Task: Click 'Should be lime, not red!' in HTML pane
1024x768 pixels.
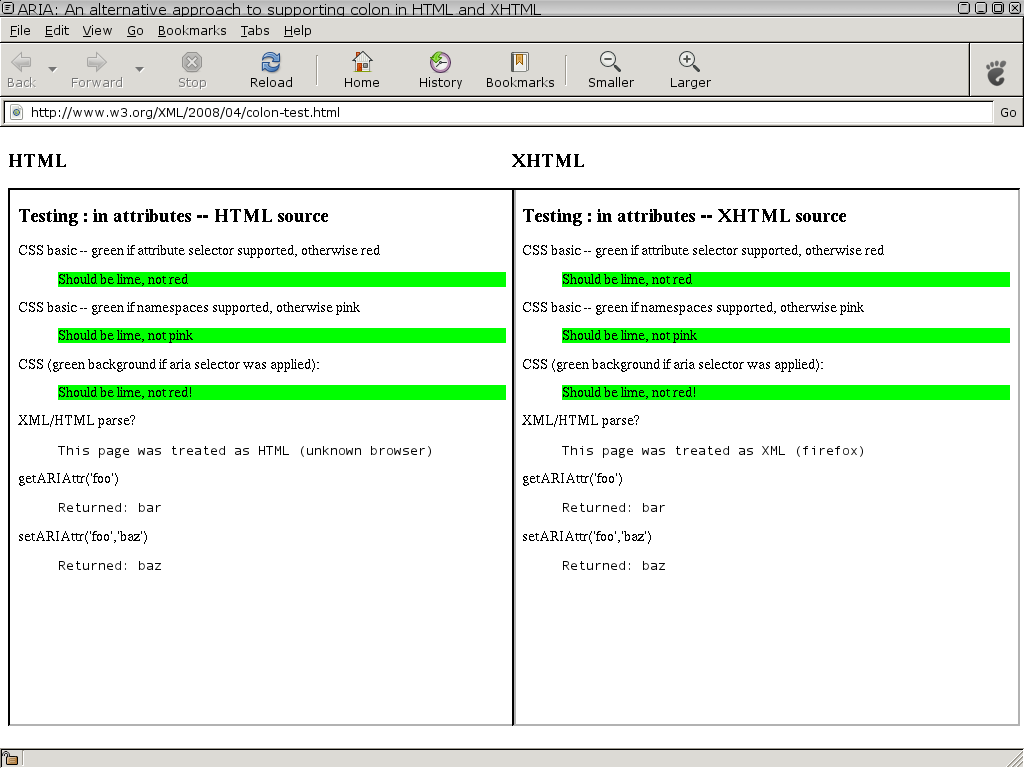Action: coord(125,392)
